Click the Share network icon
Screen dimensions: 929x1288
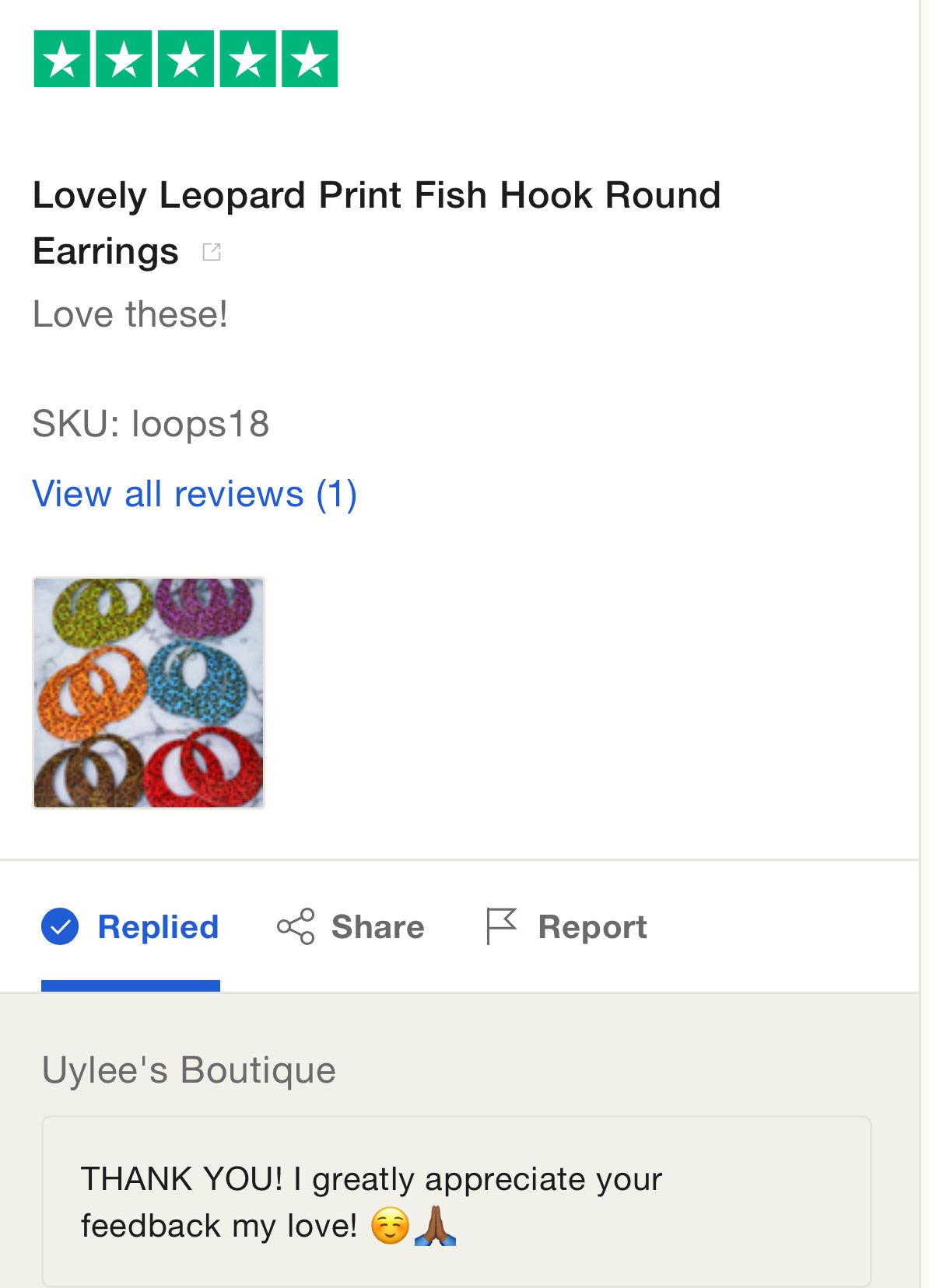tap(296, 926)
